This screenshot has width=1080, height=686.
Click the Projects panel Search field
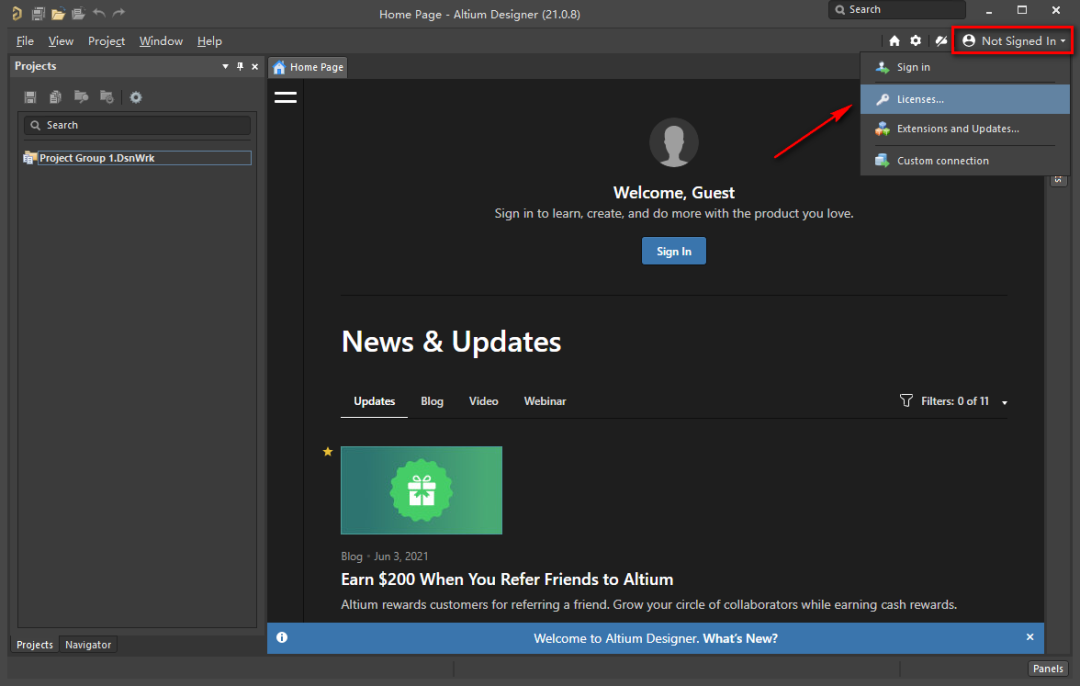137,125
